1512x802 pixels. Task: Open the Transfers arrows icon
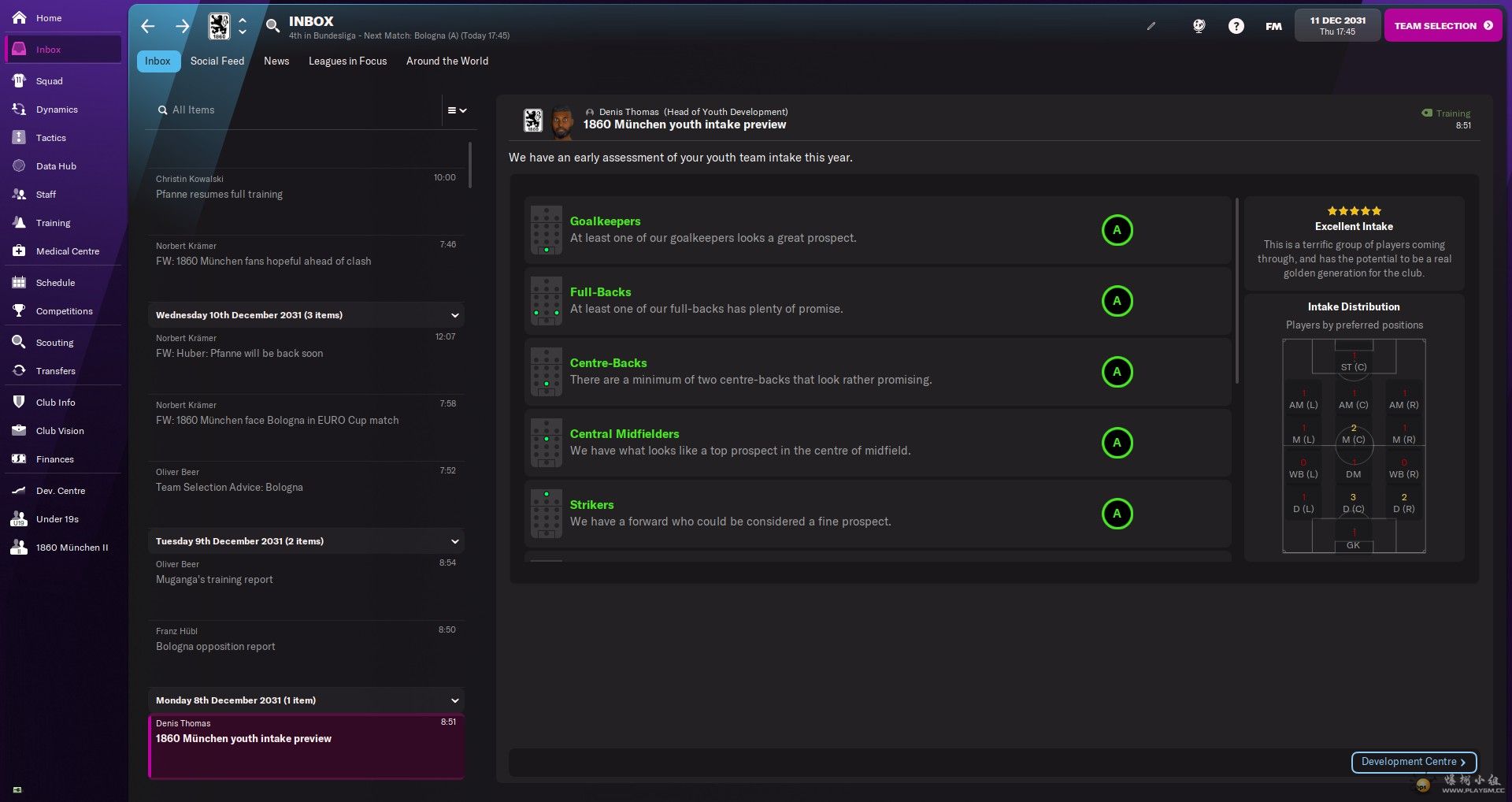tap(20, 370)
